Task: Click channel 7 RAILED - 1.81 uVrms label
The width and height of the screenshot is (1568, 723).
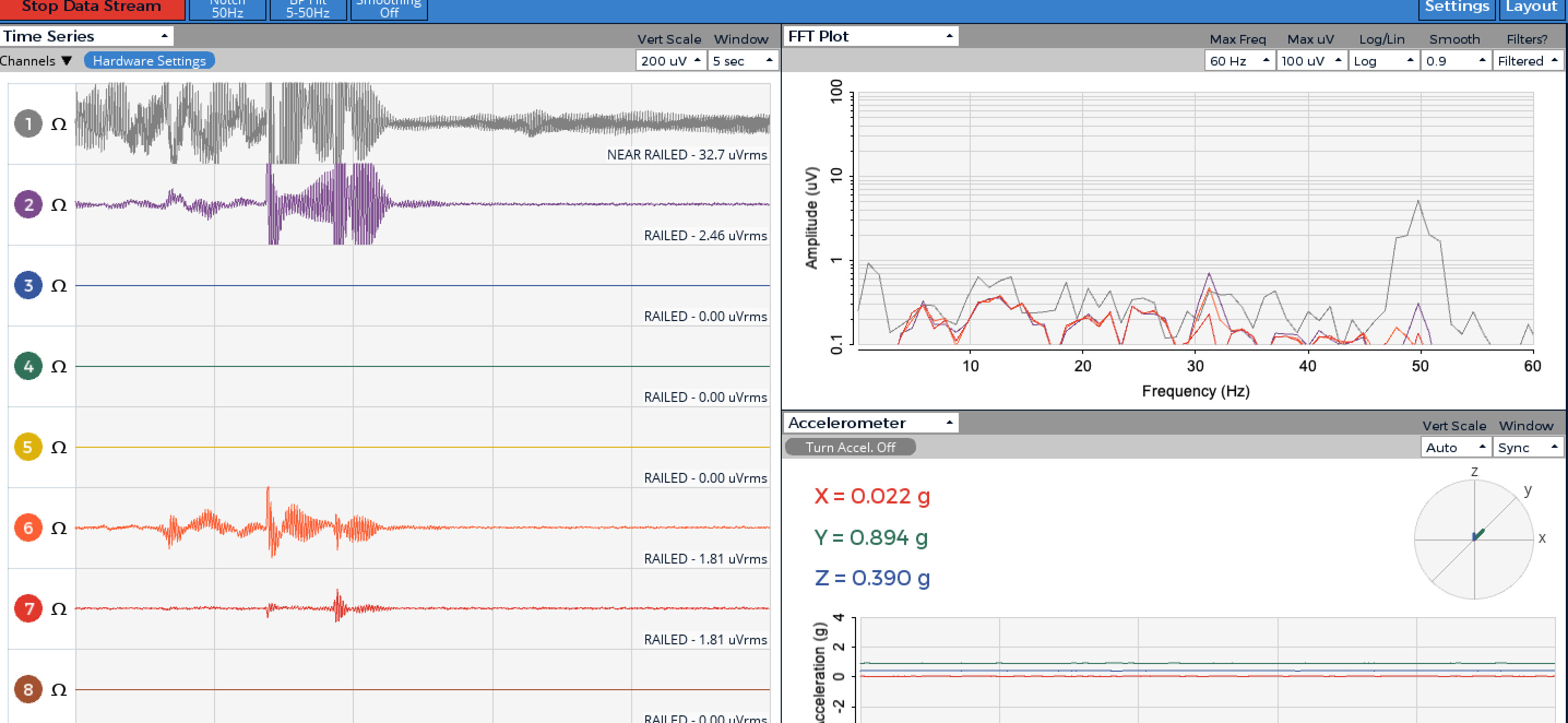Action: (705, 639)
